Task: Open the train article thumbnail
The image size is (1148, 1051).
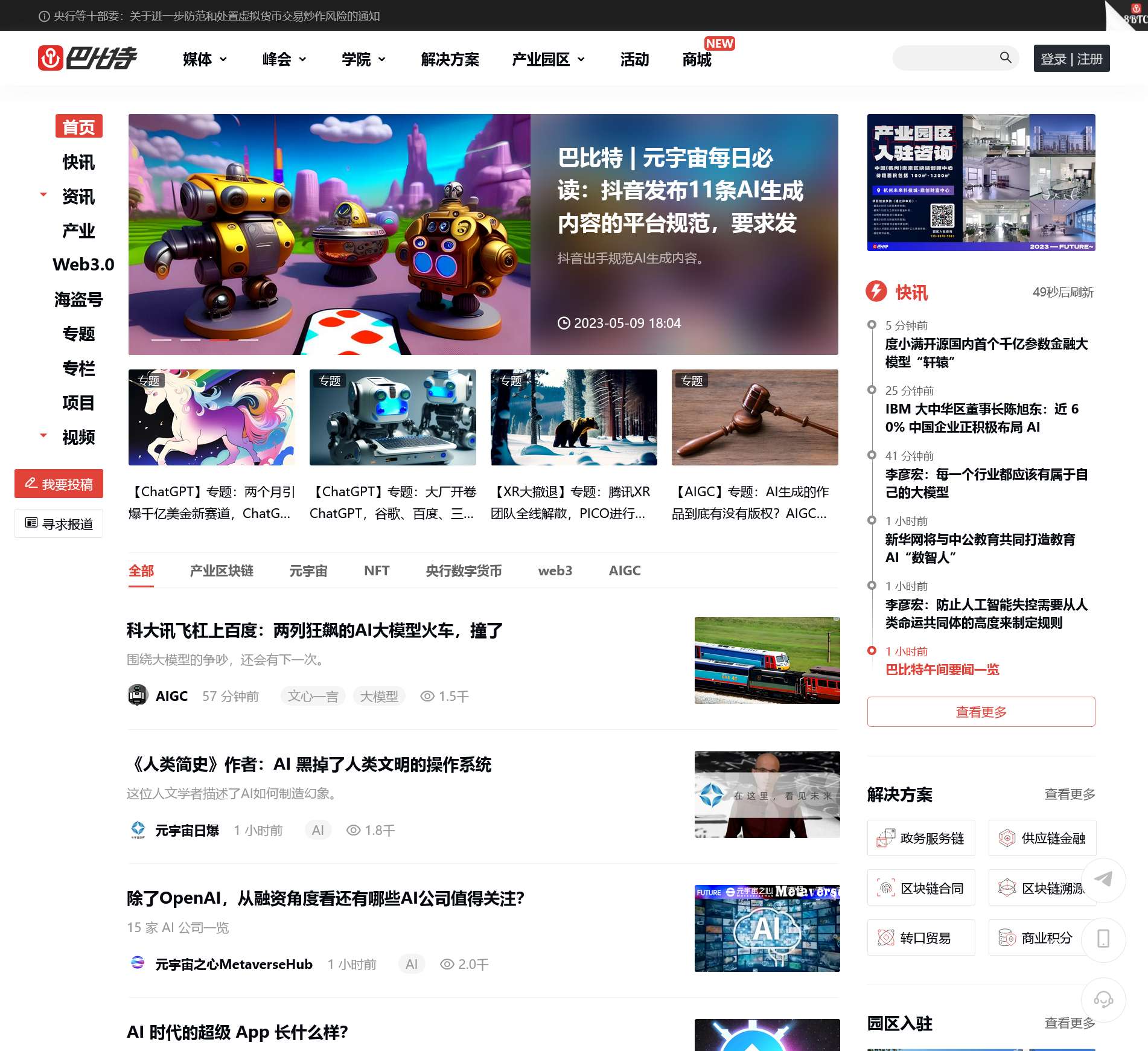Action: tap(767, 660)
